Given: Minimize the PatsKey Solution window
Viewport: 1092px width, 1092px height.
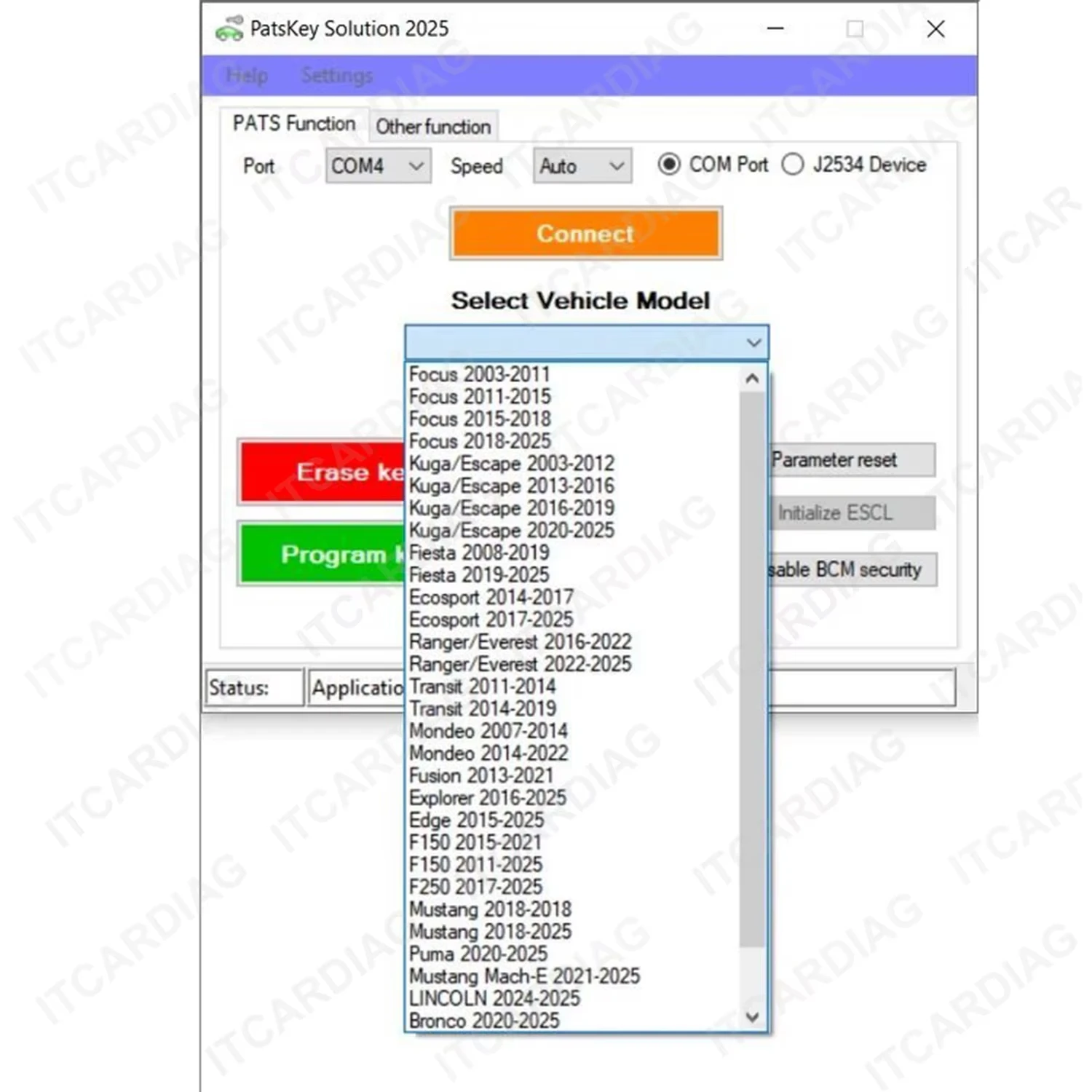Looking at the screenshot, I should [776, 29].
